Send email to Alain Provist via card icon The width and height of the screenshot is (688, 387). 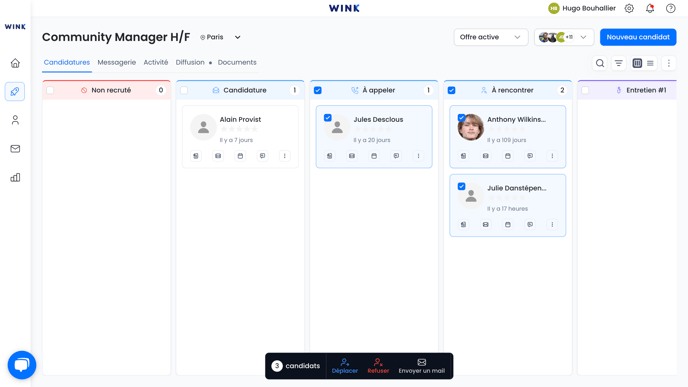[x=218, y=156]
